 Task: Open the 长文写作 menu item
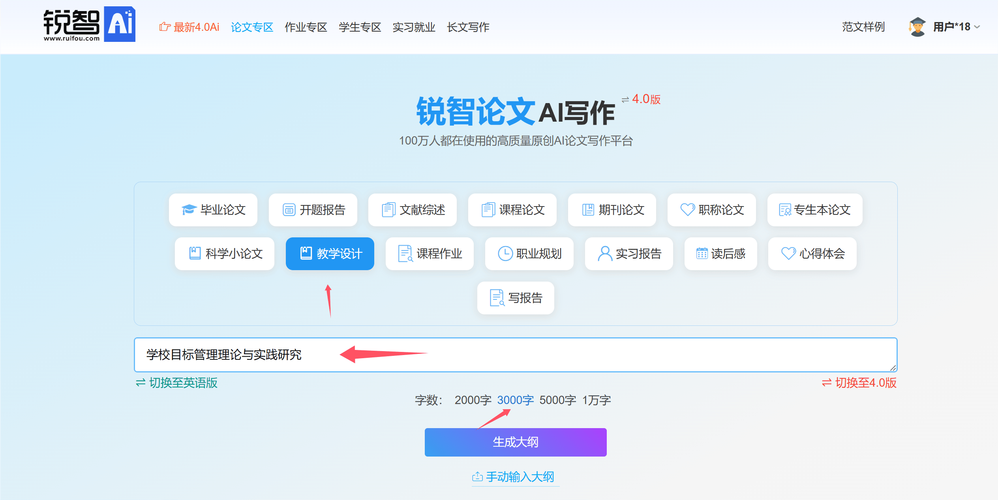click(x=468, y=27)
